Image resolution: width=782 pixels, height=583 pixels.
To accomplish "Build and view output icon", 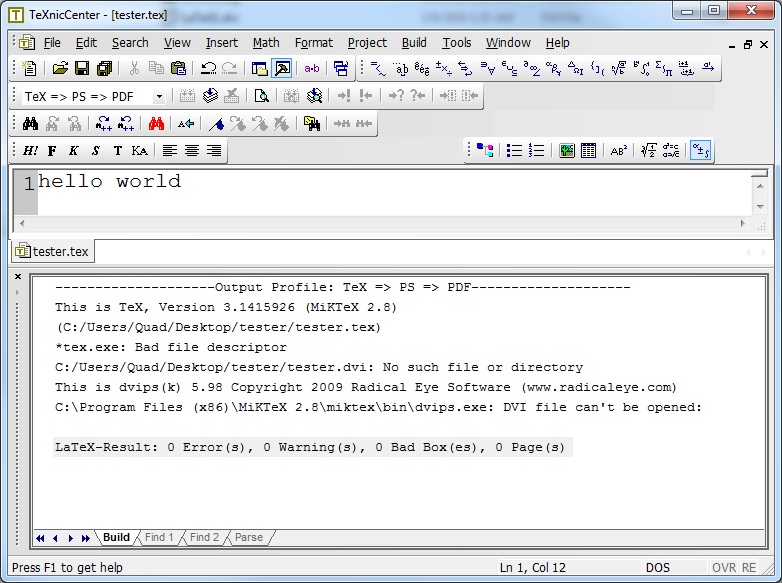I will (x=314, y=96).
